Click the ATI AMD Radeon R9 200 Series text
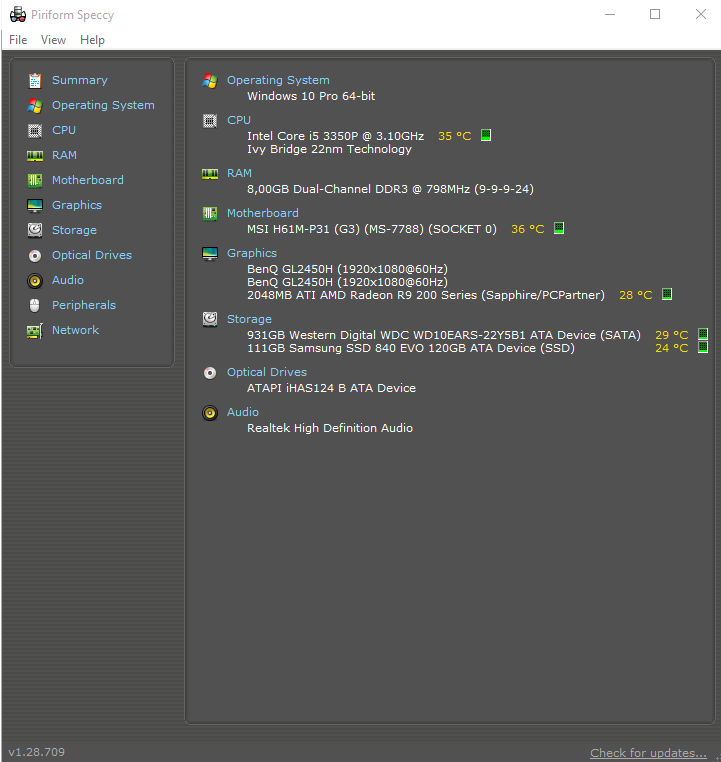Viewport: 721px width, 762px height. click(x=426, y=295)
